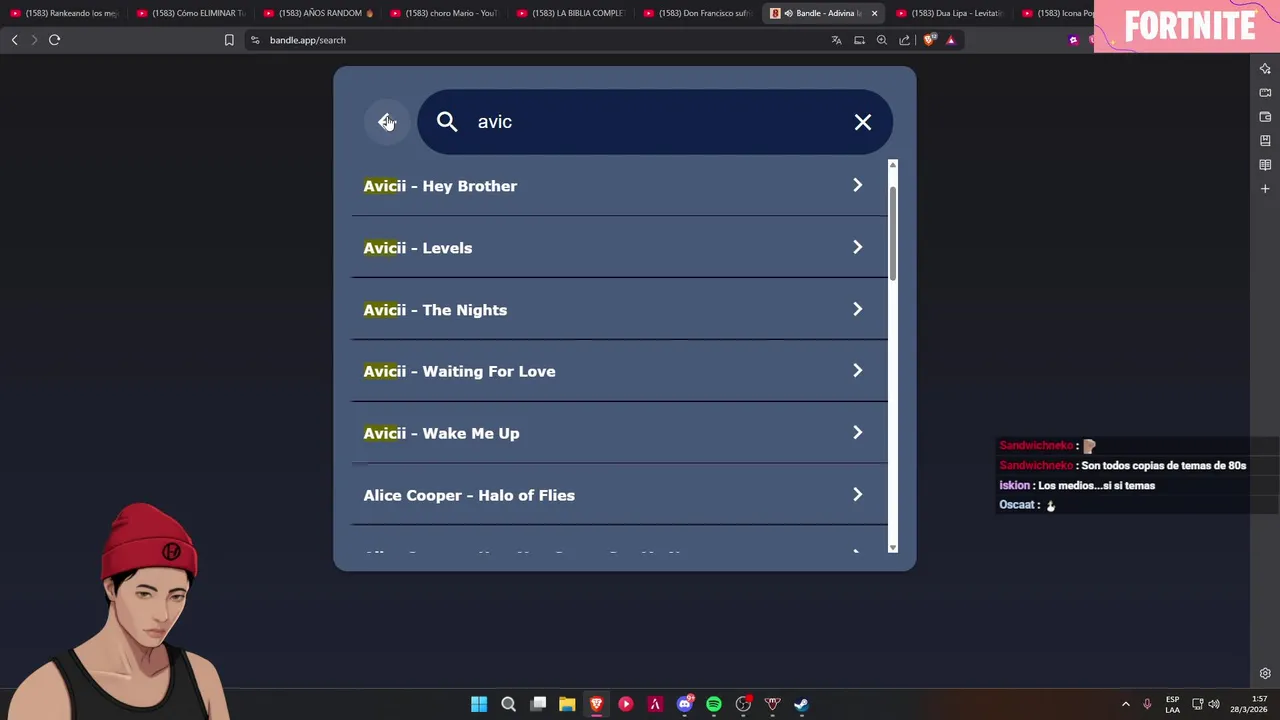Open bookmarks panel icon in sidebar
Viewport: 1280px width, 720px height.
click(x=1265, y=141)
